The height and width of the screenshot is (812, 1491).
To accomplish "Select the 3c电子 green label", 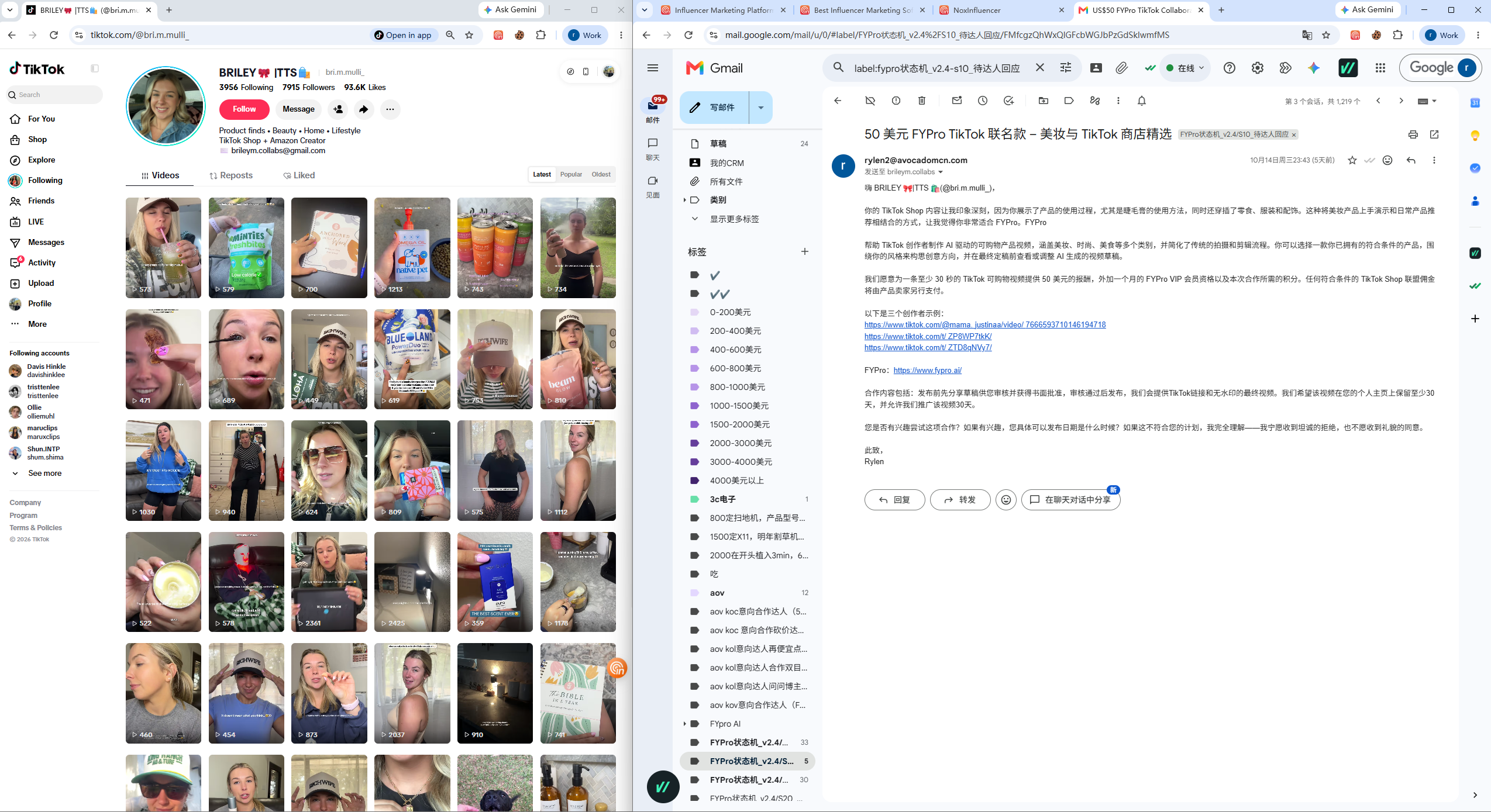I will pos(747,499).
